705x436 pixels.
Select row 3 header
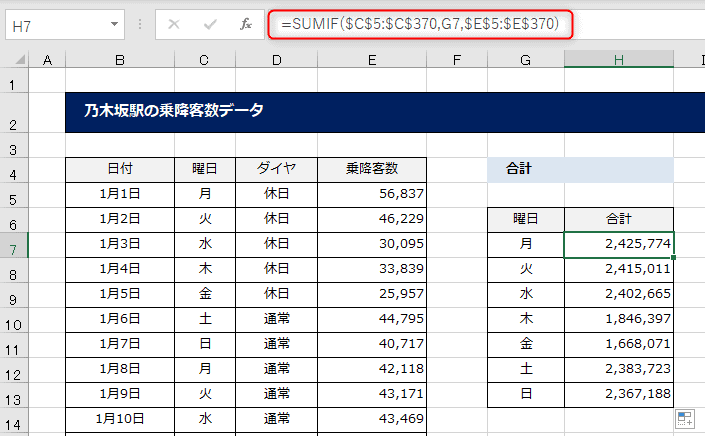(13, 145)
